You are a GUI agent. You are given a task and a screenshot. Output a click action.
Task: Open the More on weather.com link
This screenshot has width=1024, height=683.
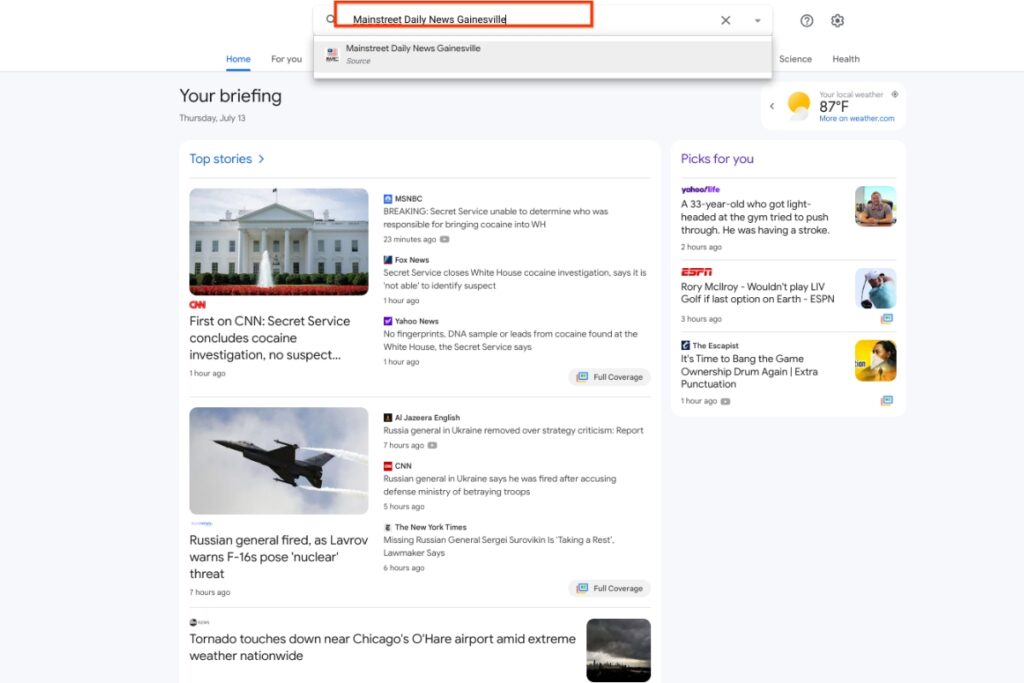tap(856, 118)
